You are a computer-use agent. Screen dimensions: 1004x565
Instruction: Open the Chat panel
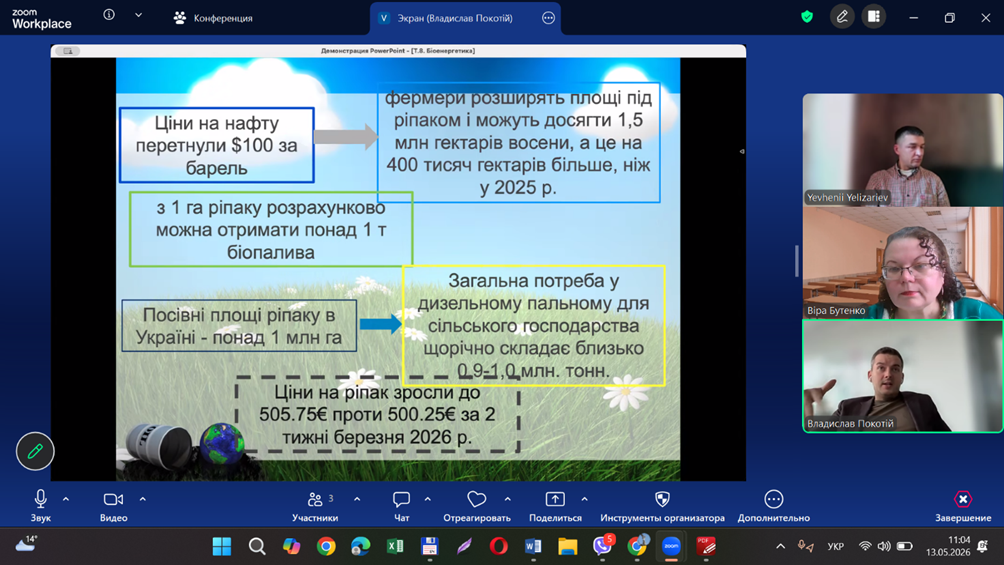pos(401,506)
